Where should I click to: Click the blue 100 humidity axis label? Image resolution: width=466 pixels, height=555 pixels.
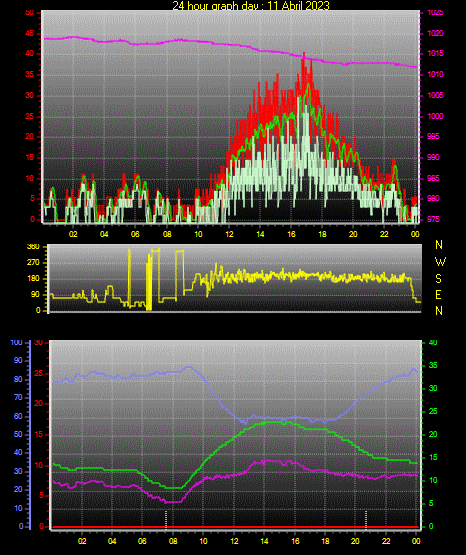[16, 342]
